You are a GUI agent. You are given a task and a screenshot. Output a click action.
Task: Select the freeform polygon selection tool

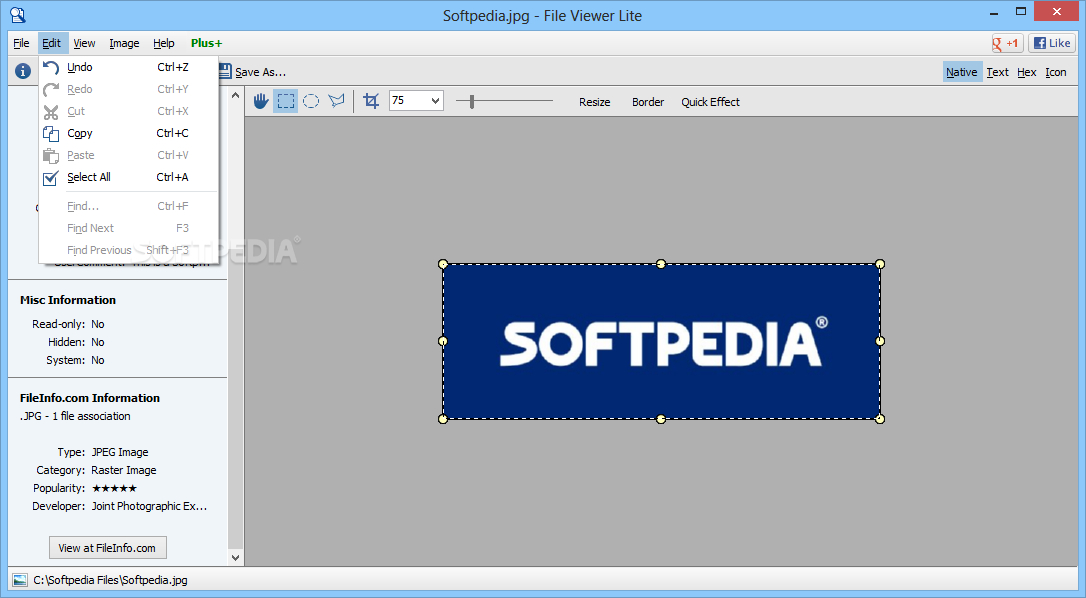[337, 101]
